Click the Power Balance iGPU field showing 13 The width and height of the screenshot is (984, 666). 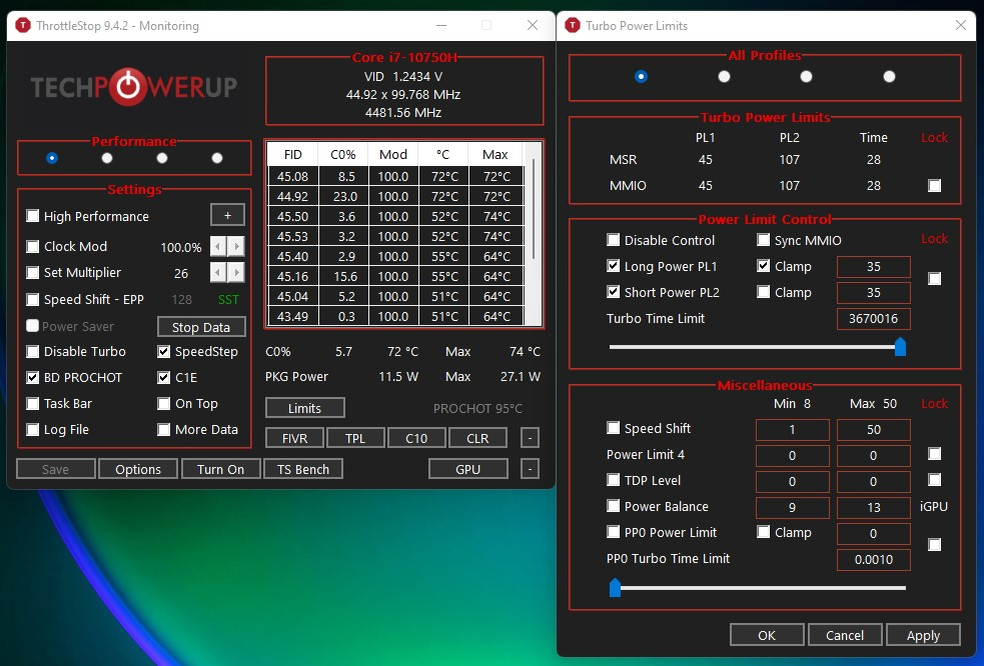click(874, 507)
